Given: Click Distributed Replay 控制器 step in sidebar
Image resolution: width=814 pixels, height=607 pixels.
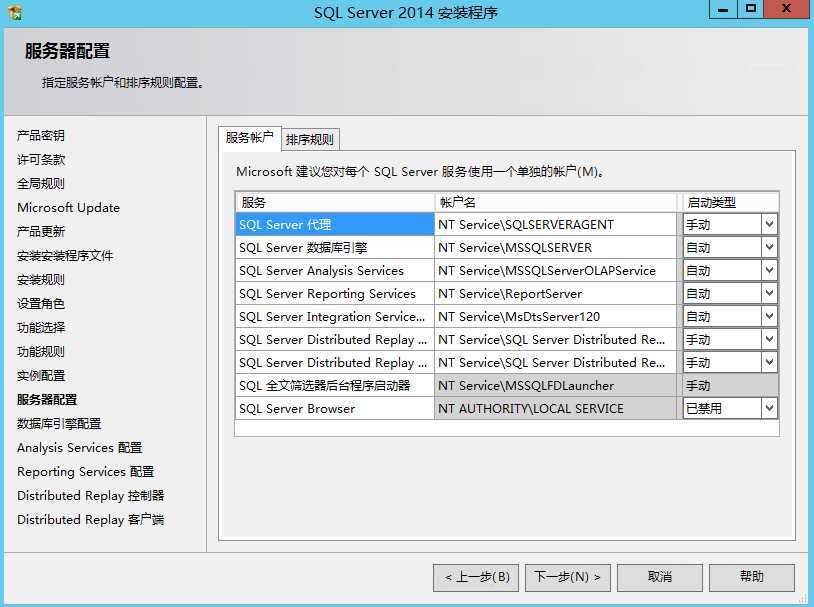Looking at the screenshot, I should coord(91,495).
